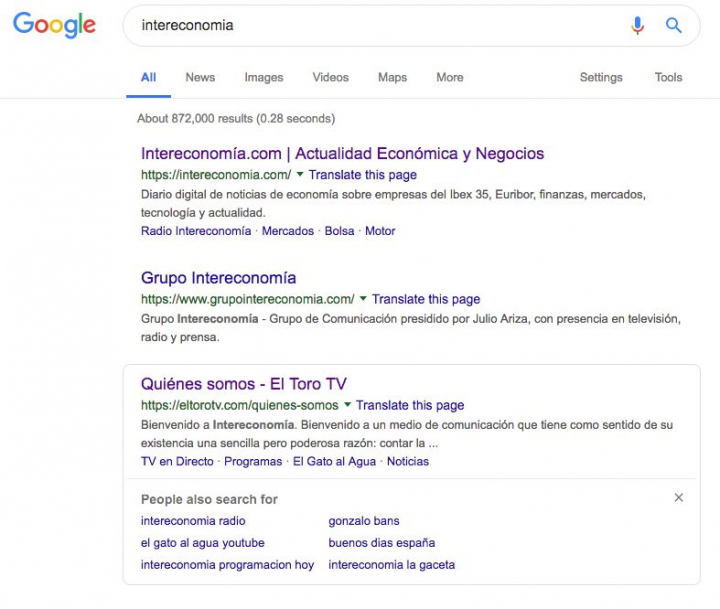Select related search 'el gato al agua youtube'

tap(202, 543)
